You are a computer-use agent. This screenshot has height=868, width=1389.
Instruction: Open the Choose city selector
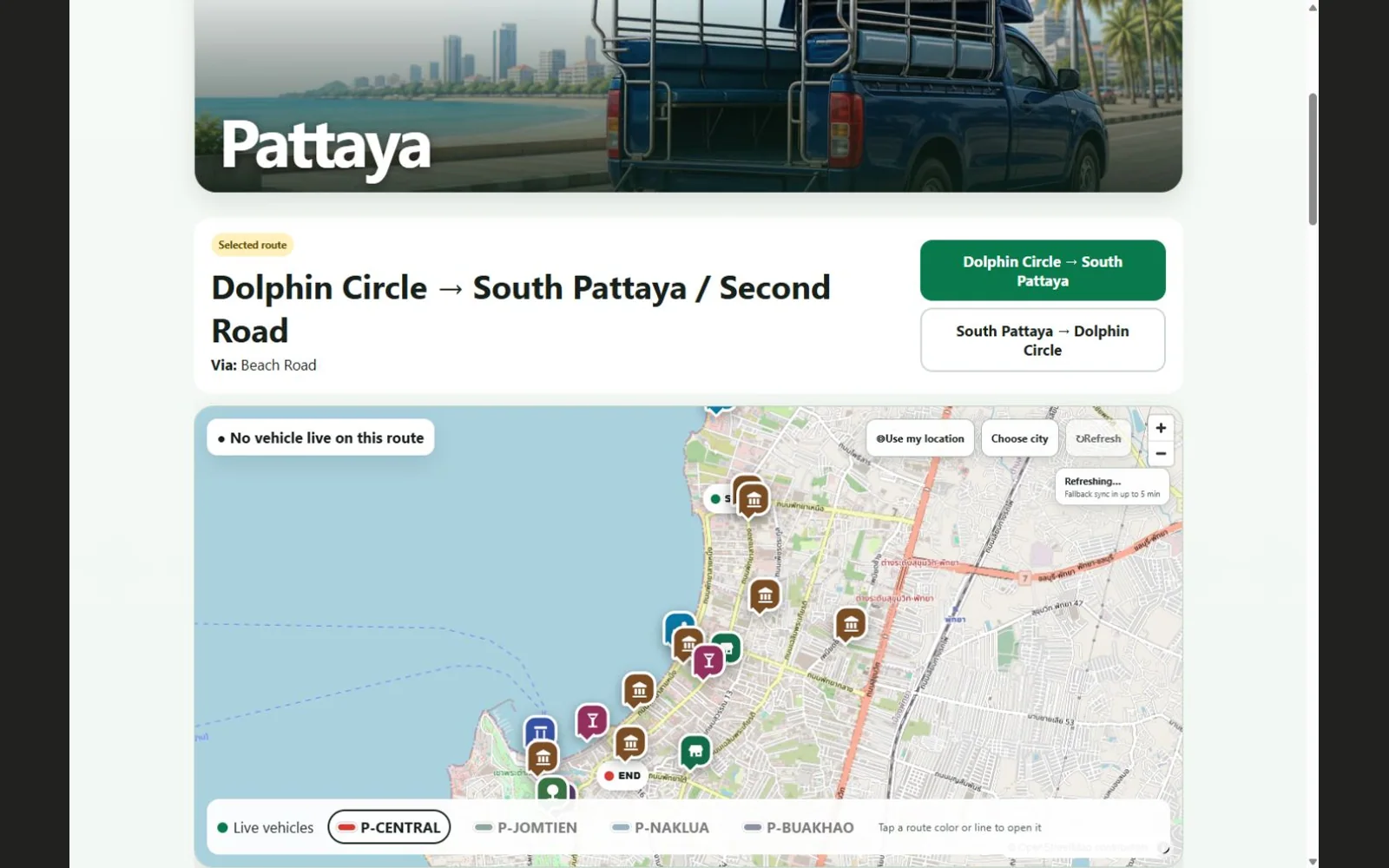click(x=1020, y=438)
